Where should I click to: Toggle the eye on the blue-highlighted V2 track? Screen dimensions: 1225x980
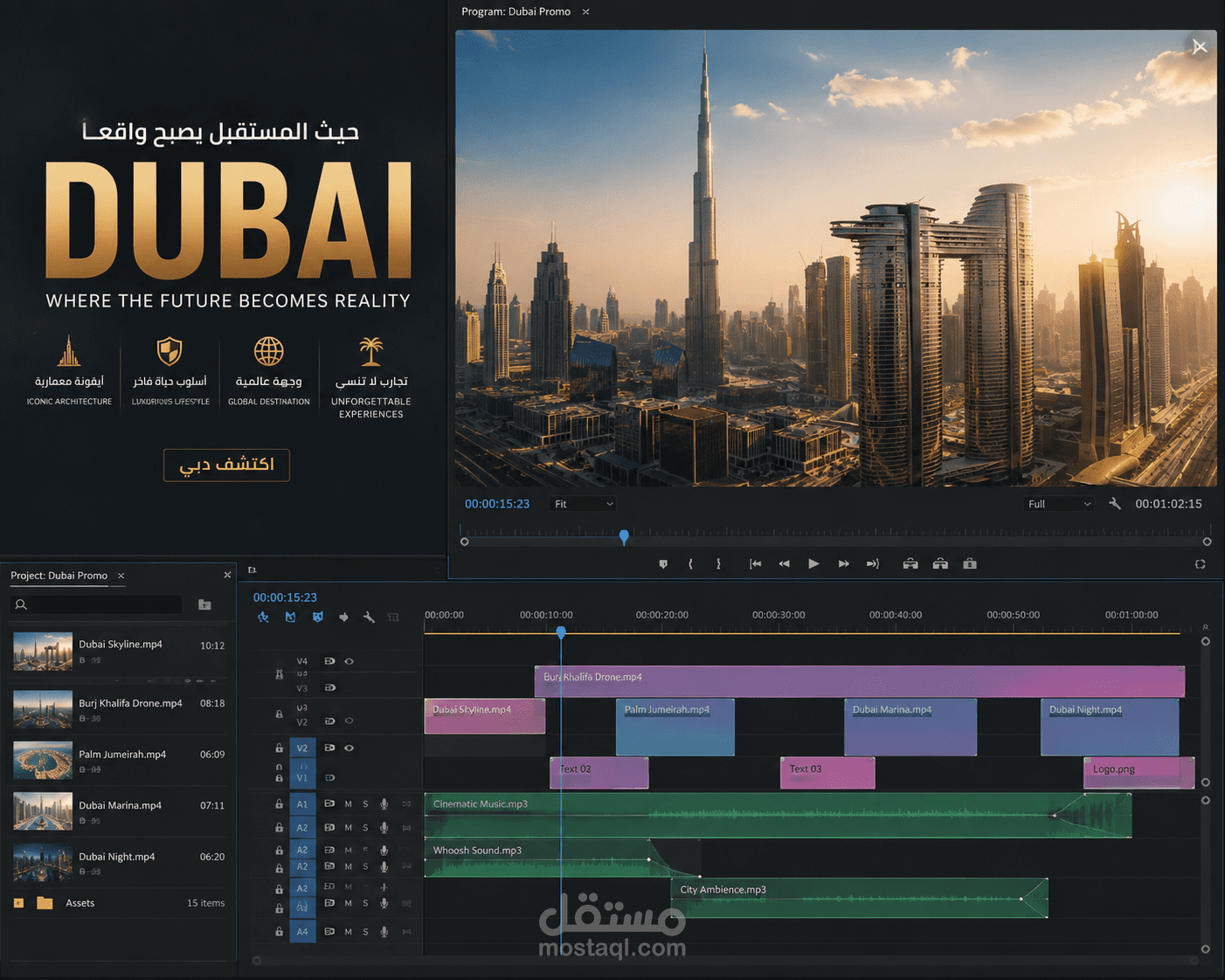tap(349, 748)
